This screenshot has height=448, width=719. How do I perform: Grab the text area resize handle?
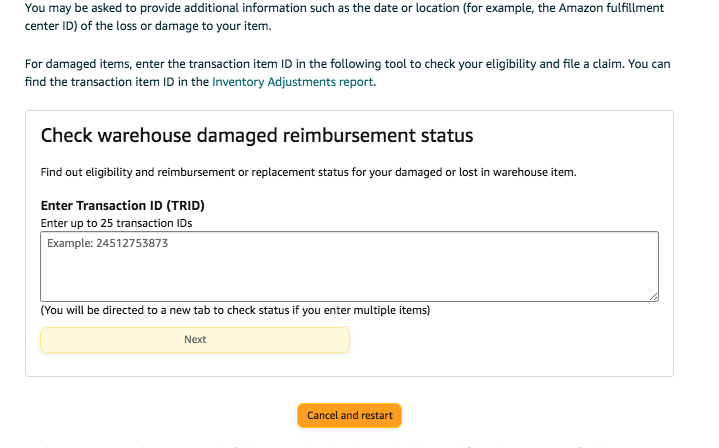click(x=654, y=296)
